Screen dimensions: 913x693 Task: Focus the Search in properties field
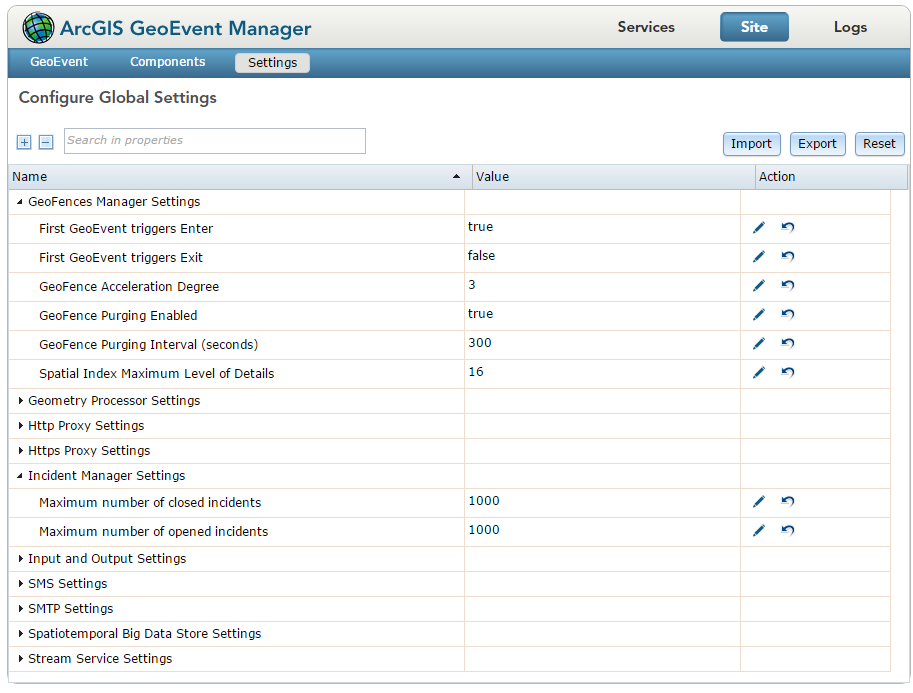pos(215,141)
